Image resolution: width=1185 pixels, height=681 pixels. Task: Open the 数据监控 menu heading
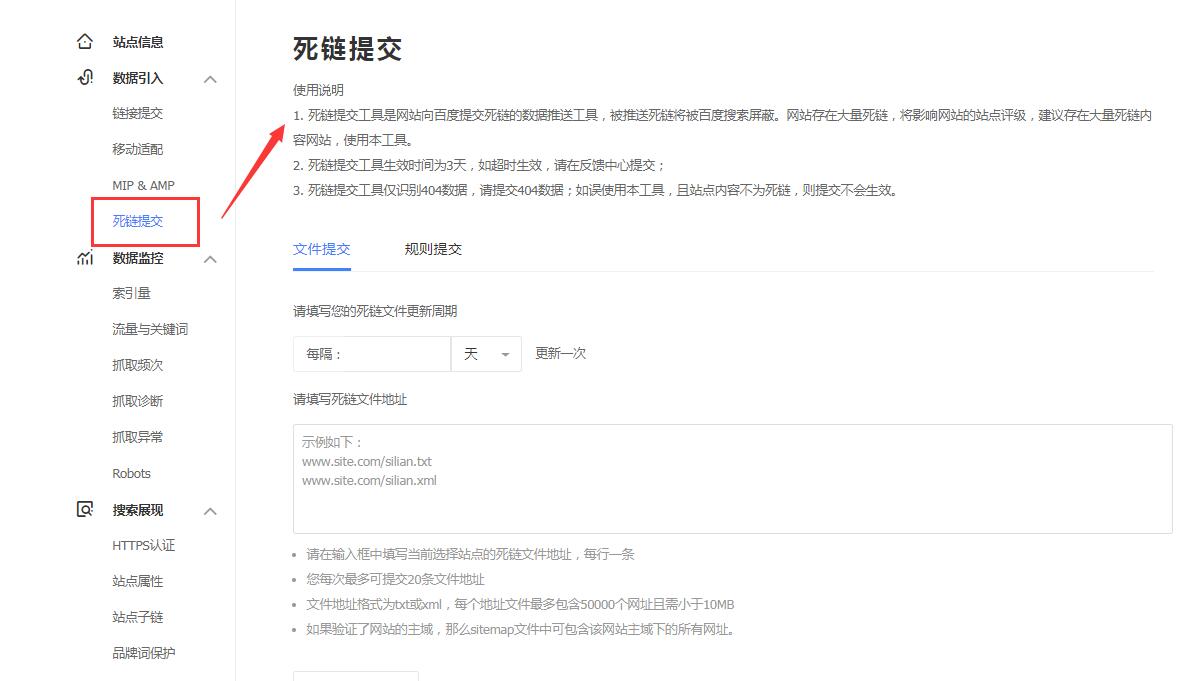pyautogui.click(x=138, y=258)
